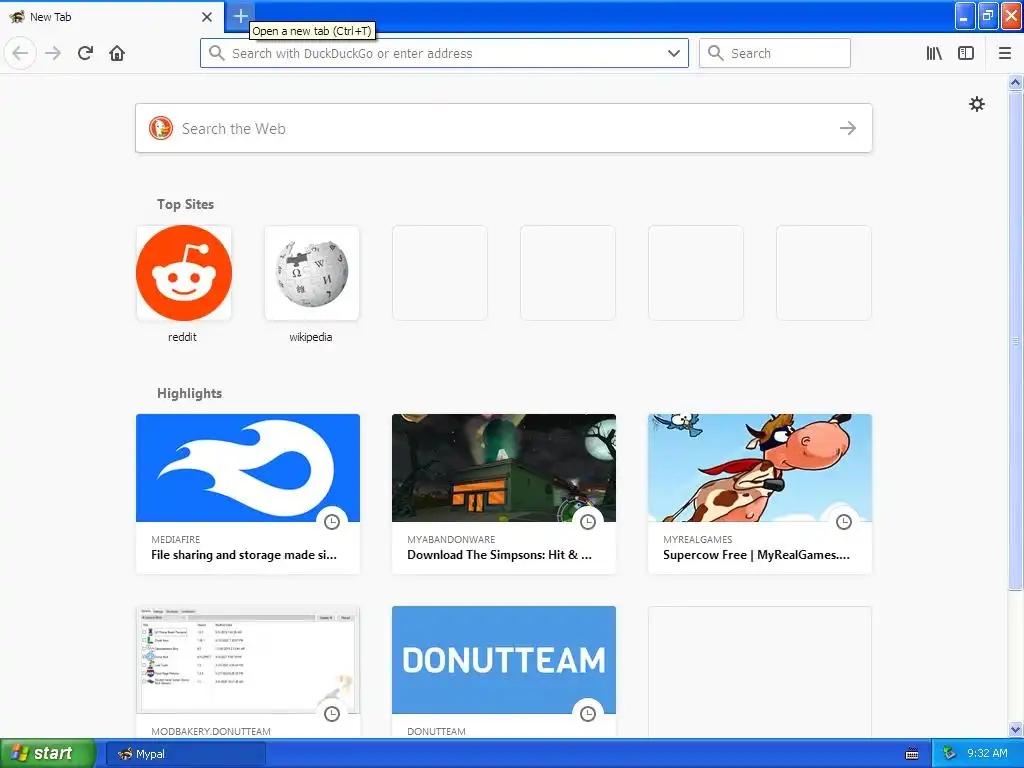1024x768 pixels.
Task: Open the home page icon
Action: [117, 53]
